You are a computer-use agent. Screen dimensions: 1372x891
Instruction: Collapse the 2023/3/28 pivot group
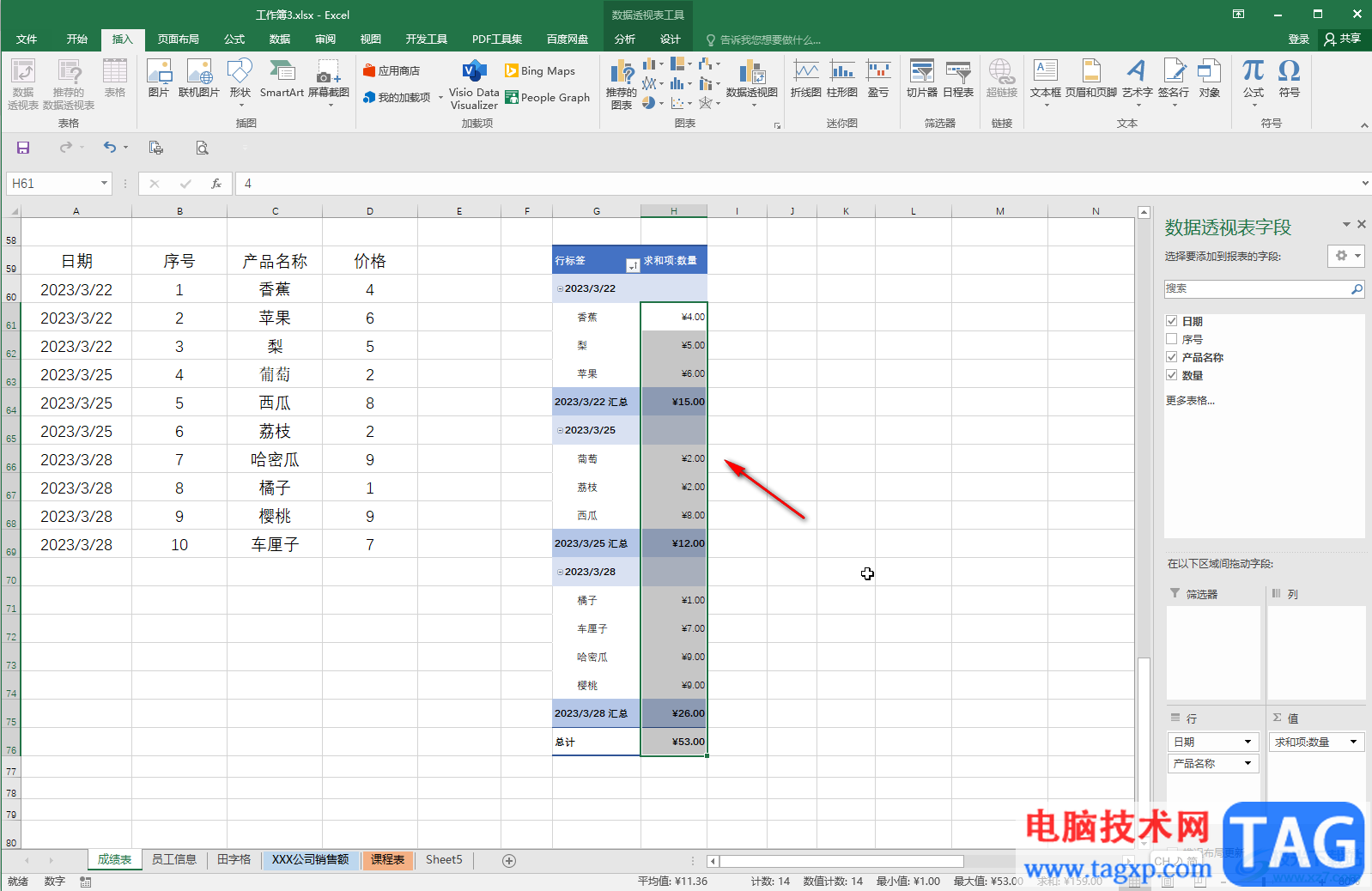tap(560, 573)
